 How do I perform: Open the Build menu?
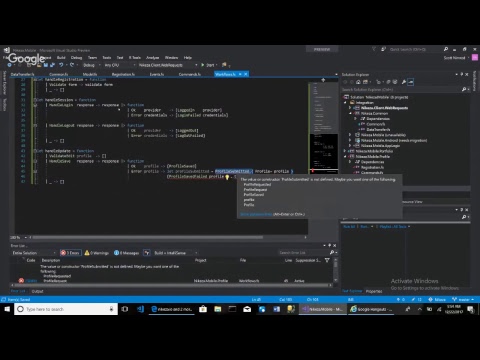point(61,58)
